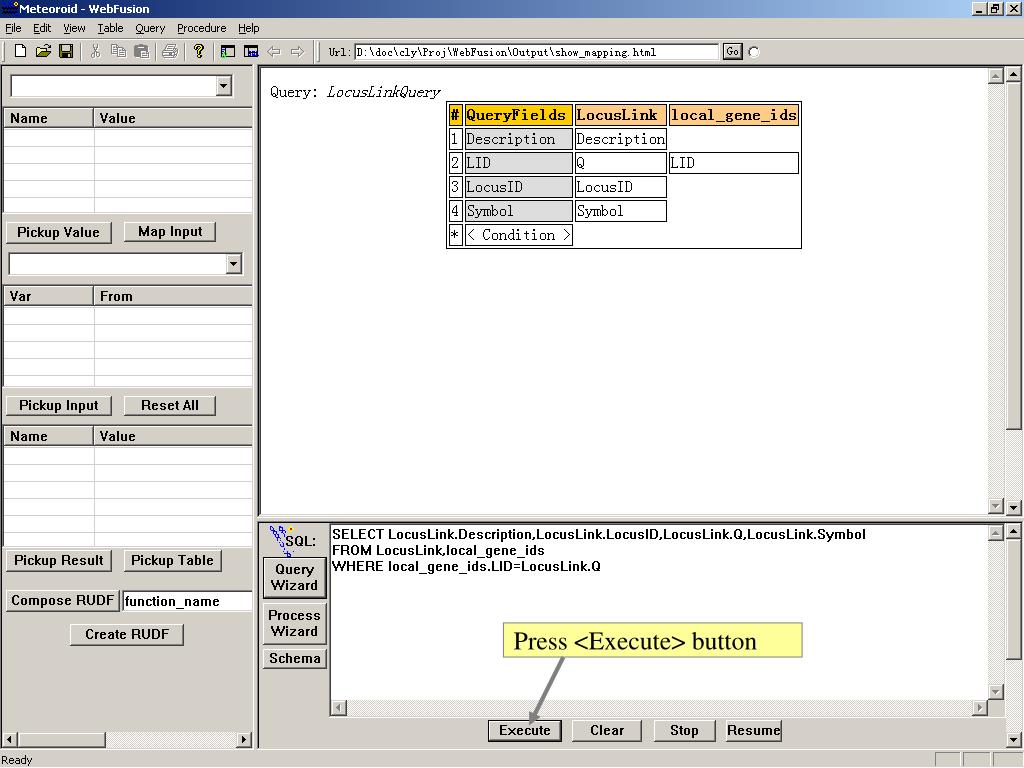
Task: Click the Map Input button
Action: pos(170,232)
